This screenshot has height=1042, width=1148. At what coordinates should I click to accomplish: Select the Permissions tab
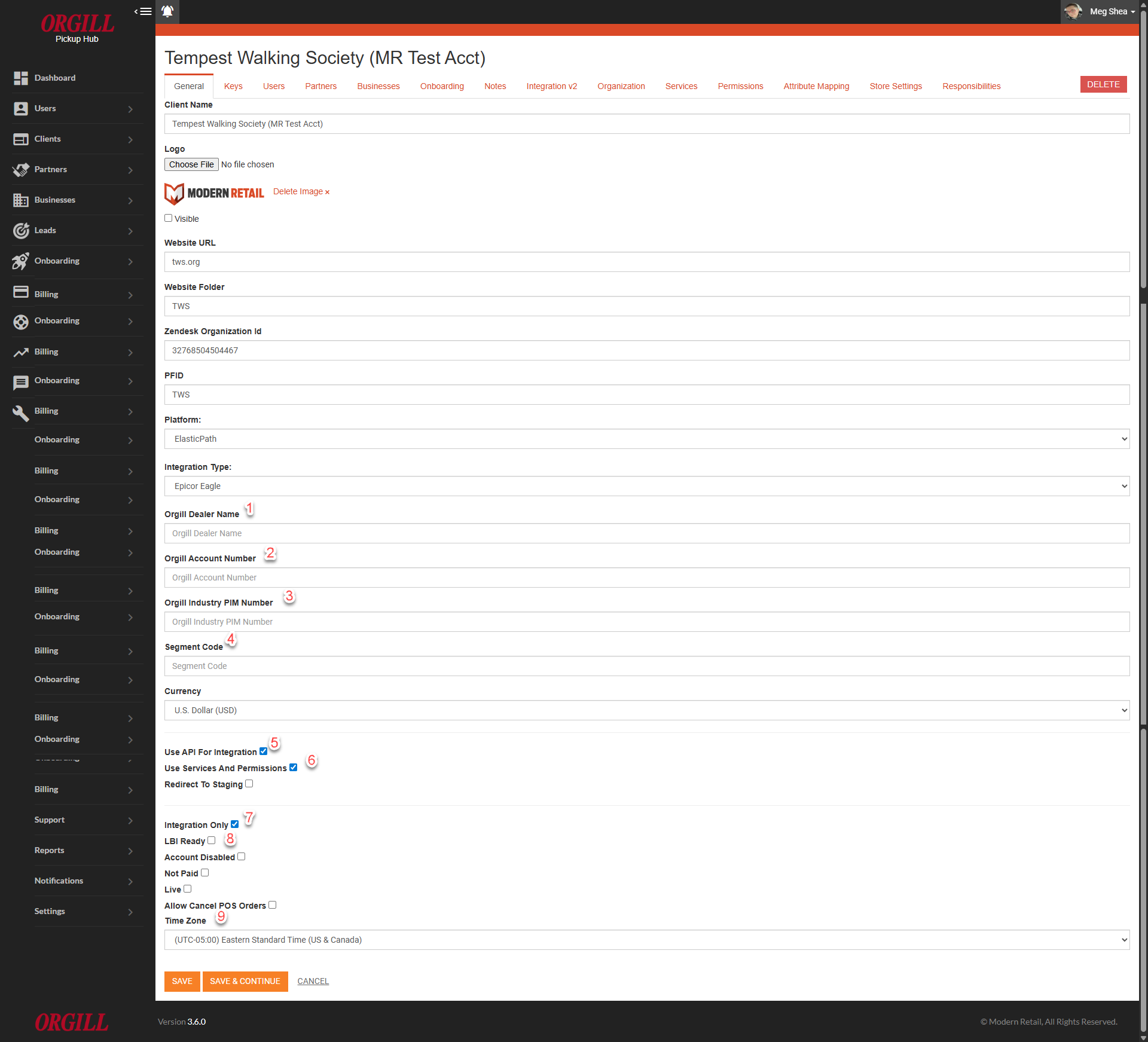pos(740,86)
